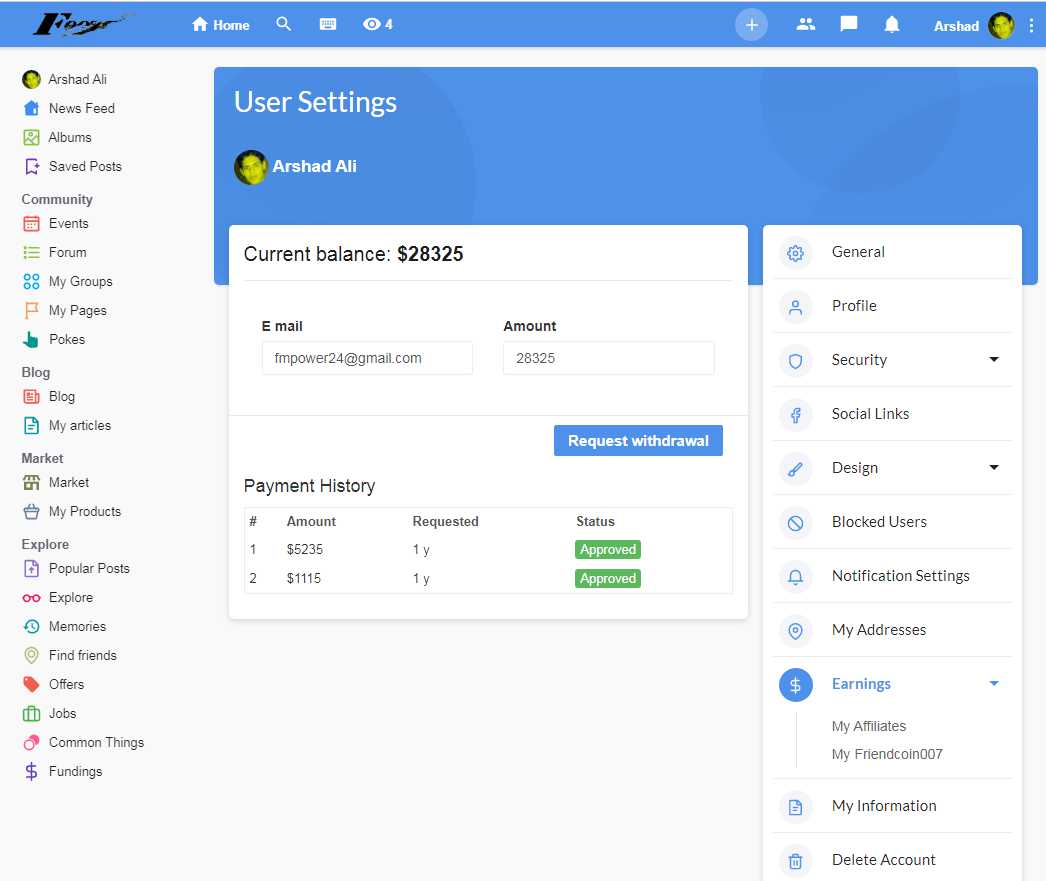Click the $1115 amount cell
The image size is (1046, 881).
(x=304, y=578)
